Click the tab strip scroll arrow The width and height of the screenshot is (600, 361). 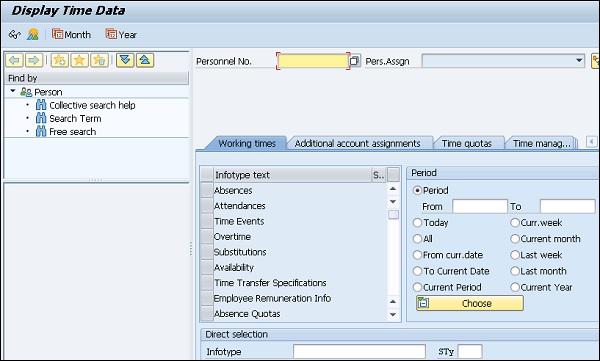coord(591,142)
